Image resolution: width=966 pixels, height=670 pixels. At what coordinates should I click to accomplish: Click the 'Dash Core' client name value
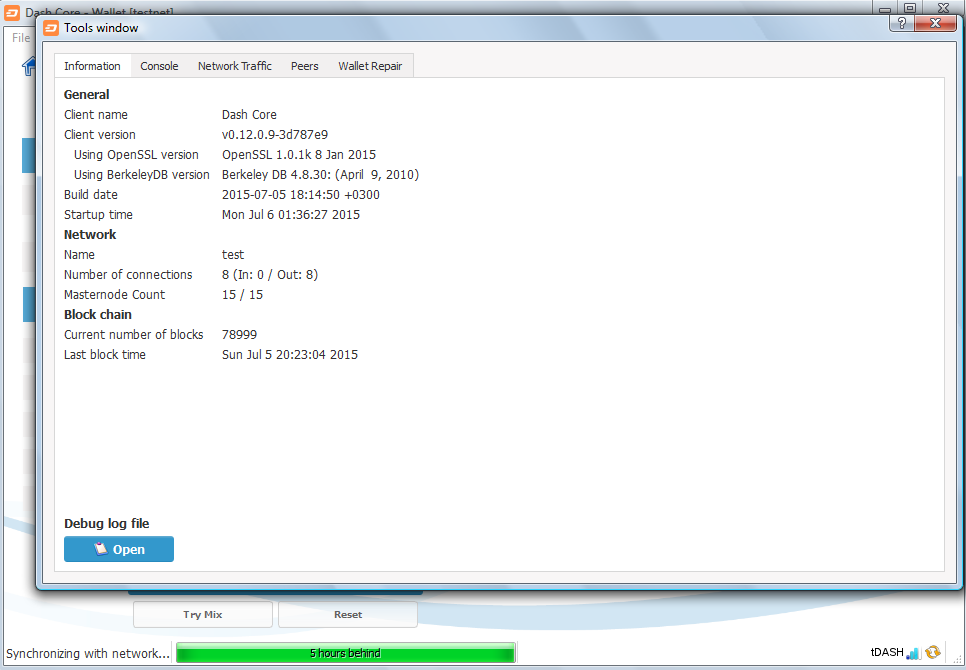pyautogui.click(x=249, y=115)
